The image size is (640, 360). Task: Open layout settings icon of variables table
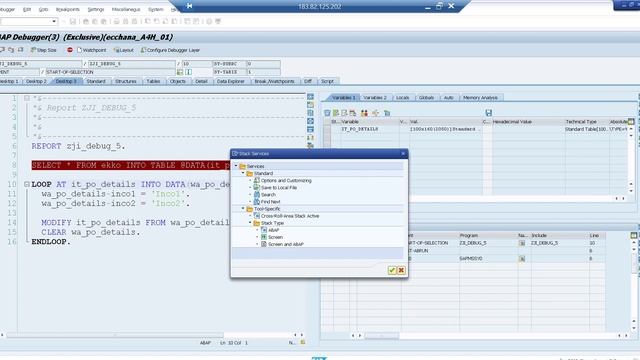(631, 122)
